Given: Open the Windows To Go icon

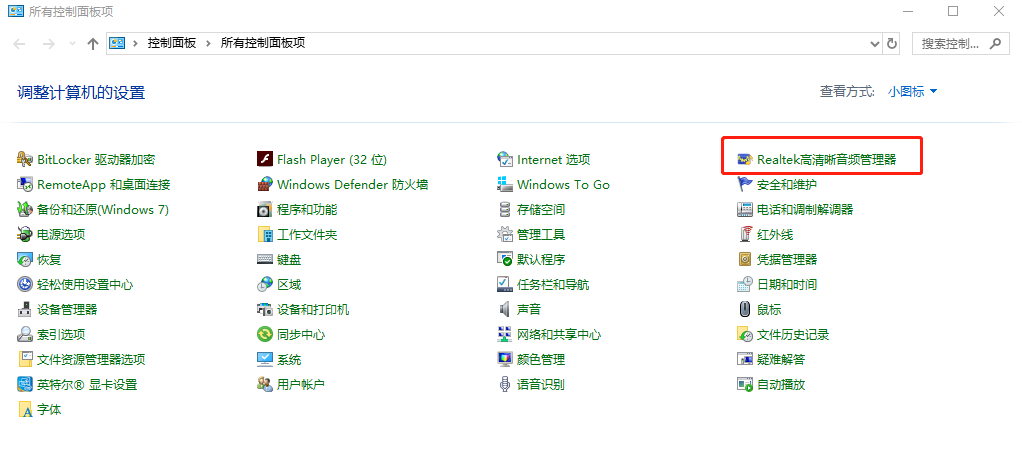Looking at the screenshot, I should (x=504, y=184).
